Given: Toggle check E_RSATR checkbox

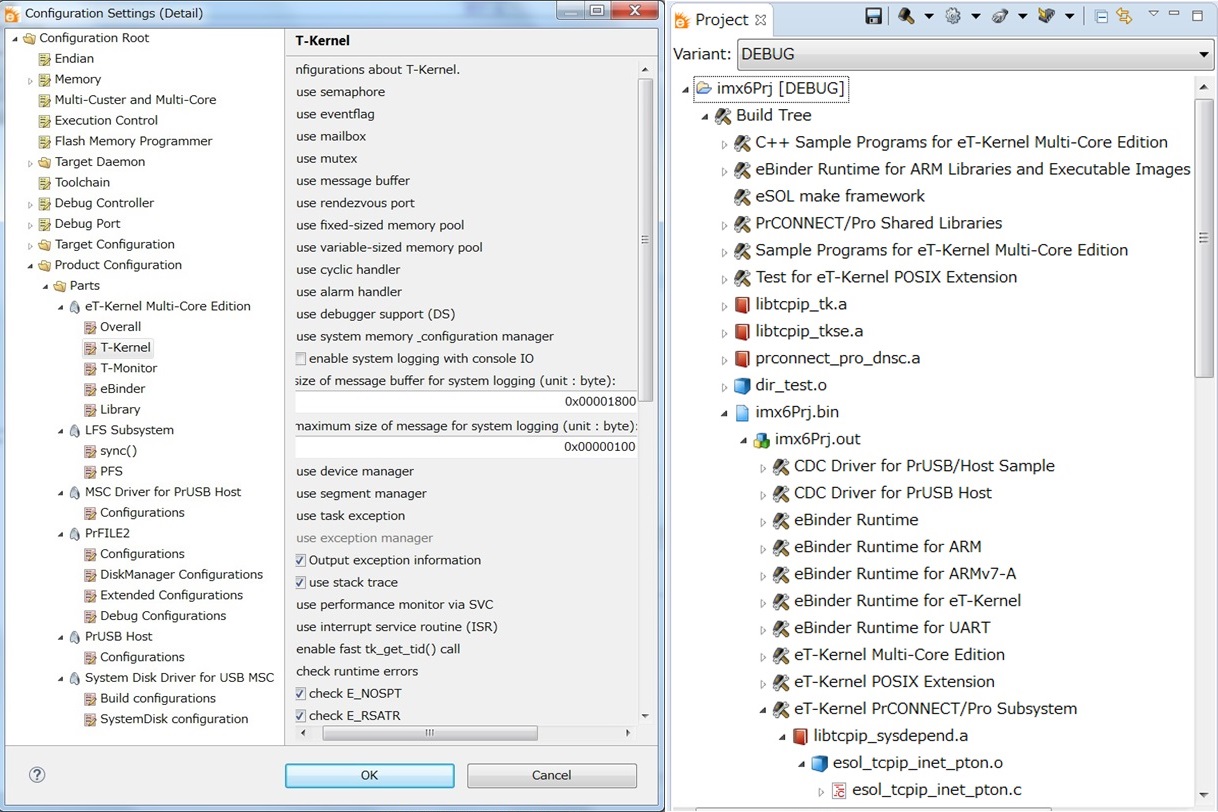Looking at the screenshot, I should click(x=301, y=716).
